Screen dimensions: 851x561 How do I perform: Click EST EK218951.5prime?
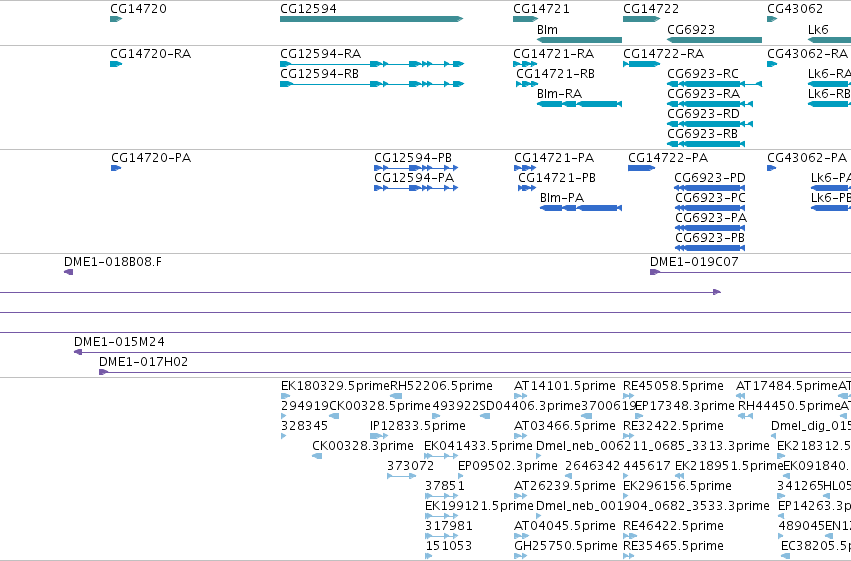679,476
